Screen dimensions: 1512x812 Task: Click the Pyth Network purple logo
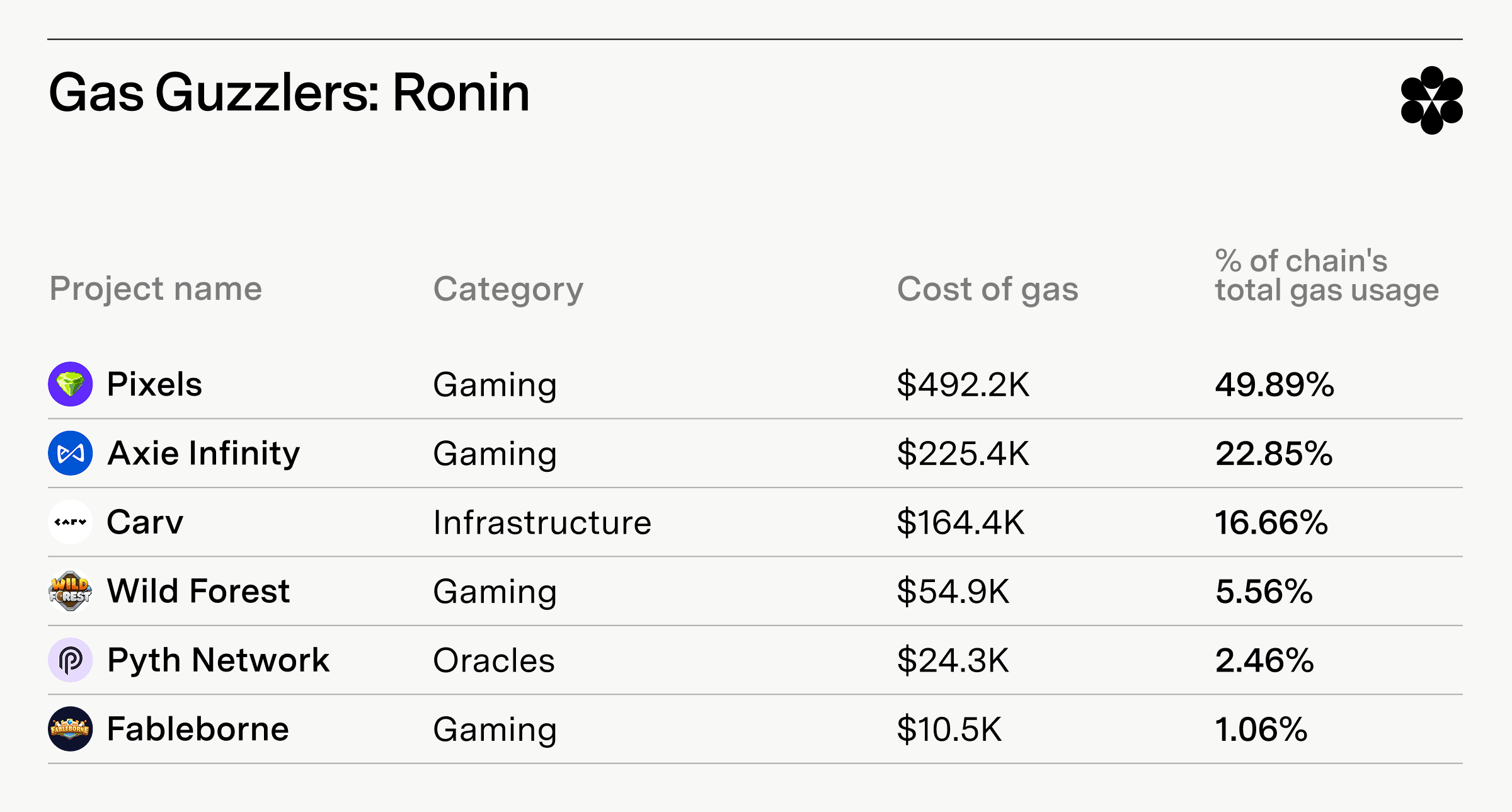71,660
